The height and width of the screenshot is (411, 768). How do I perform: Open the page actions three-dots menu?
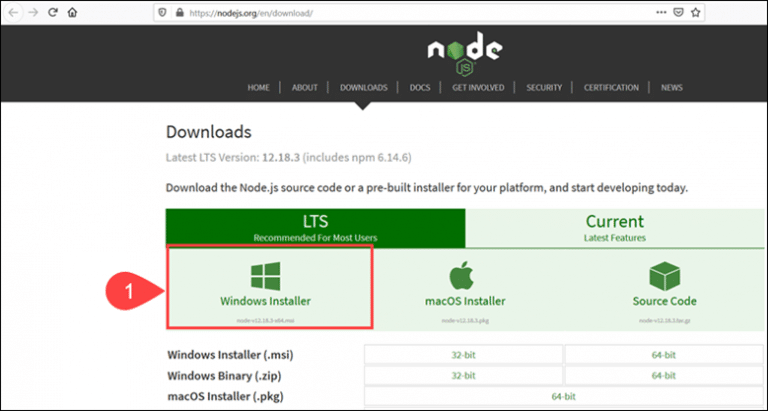pos(661,13)
